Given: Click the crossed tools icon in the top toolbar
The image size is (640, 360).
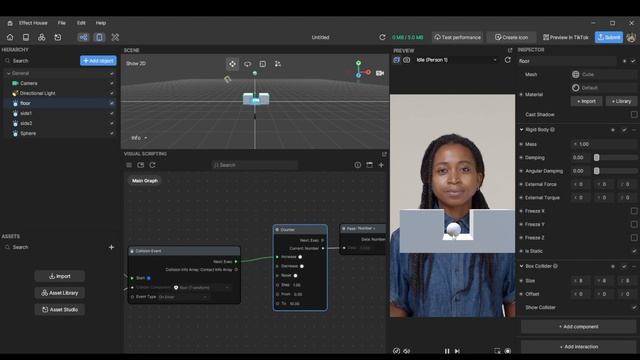Looking at the screenshot, I should [115, 37].
